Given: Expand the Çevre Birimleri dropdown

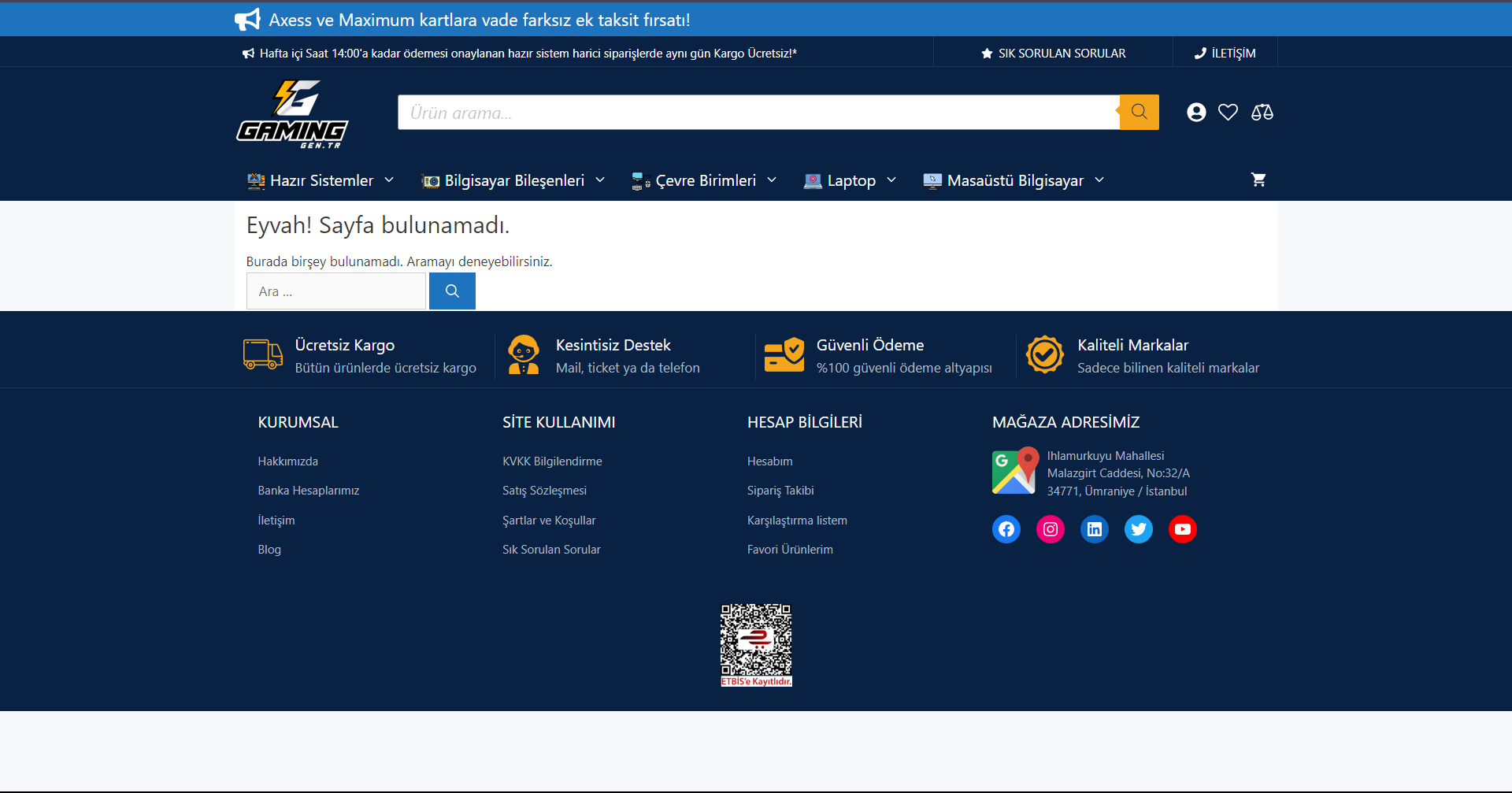Looking at the screenshot, I should [705, 180].
